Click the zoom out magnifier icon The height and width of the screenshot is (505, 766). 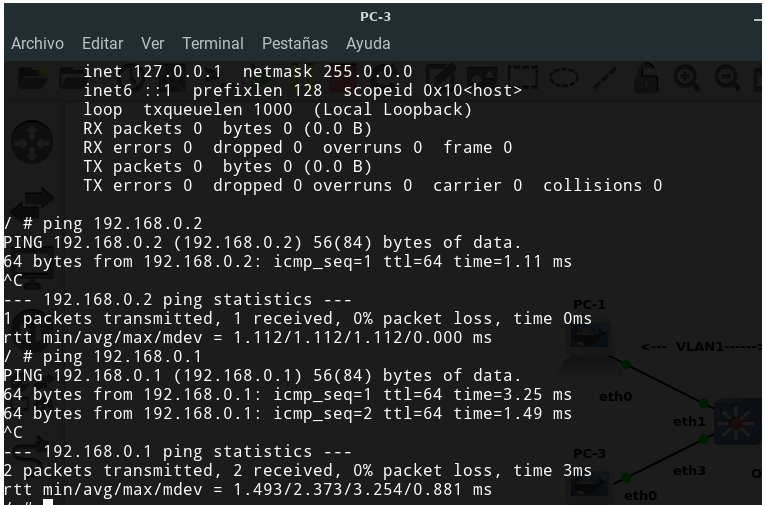[x=726, y=78]
